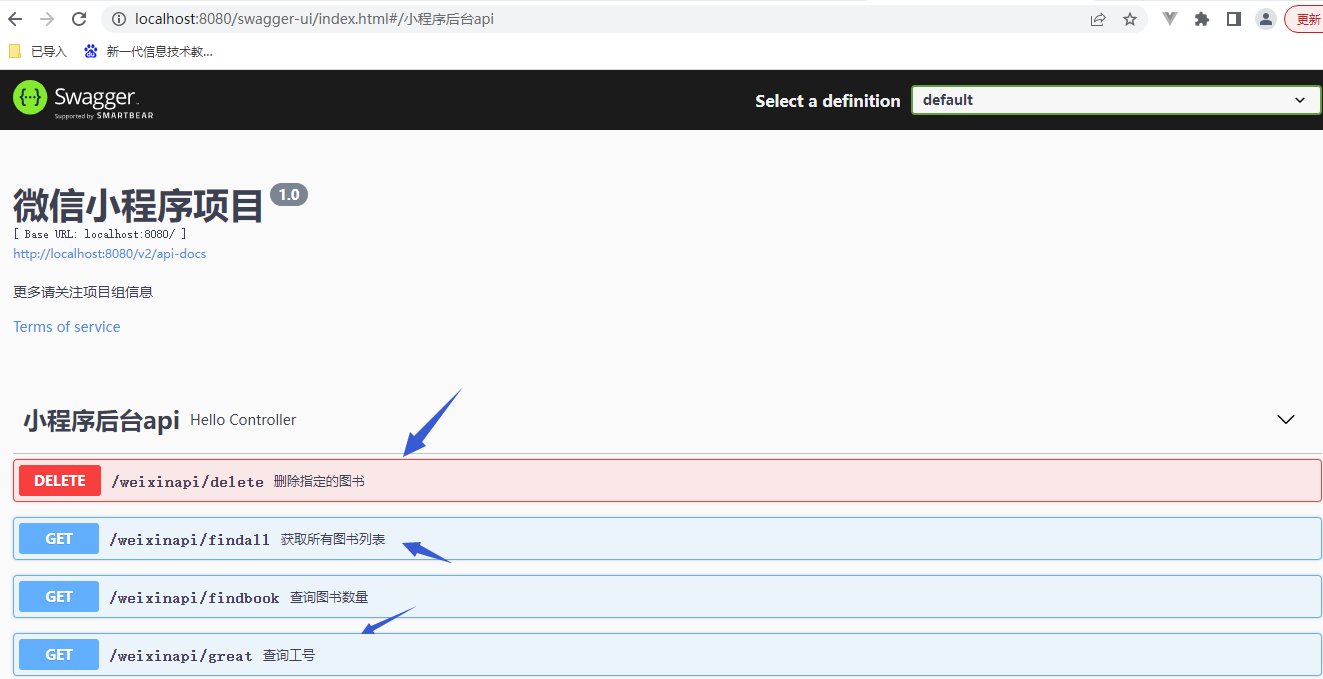The height and width of the screenshot is (679, 1323).
Task: Click the 删除指定的图书 summary text
Action: pos(319,482)
